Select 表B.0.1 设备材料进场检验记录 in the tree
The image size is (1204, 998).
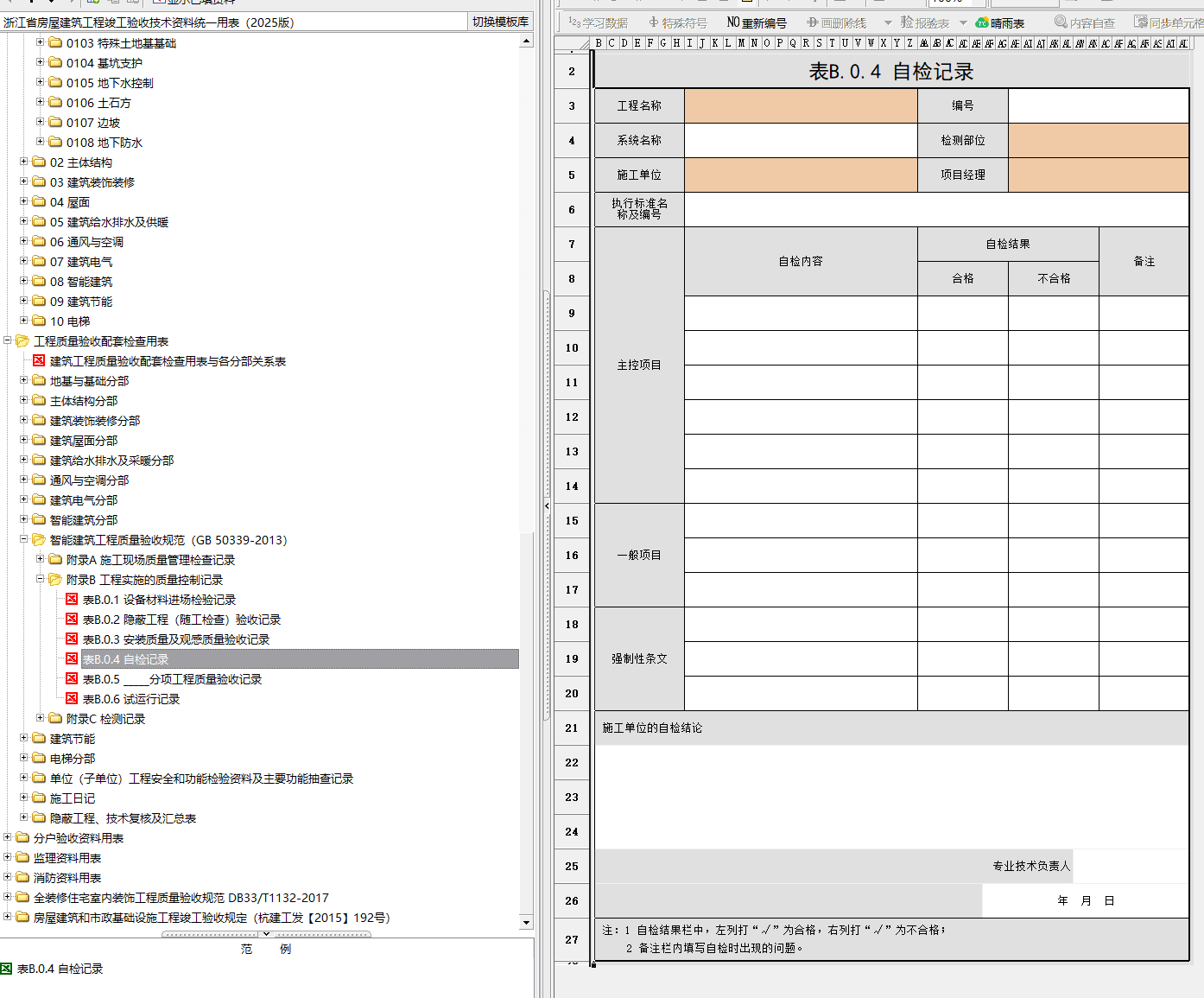[x=159, y=600]
